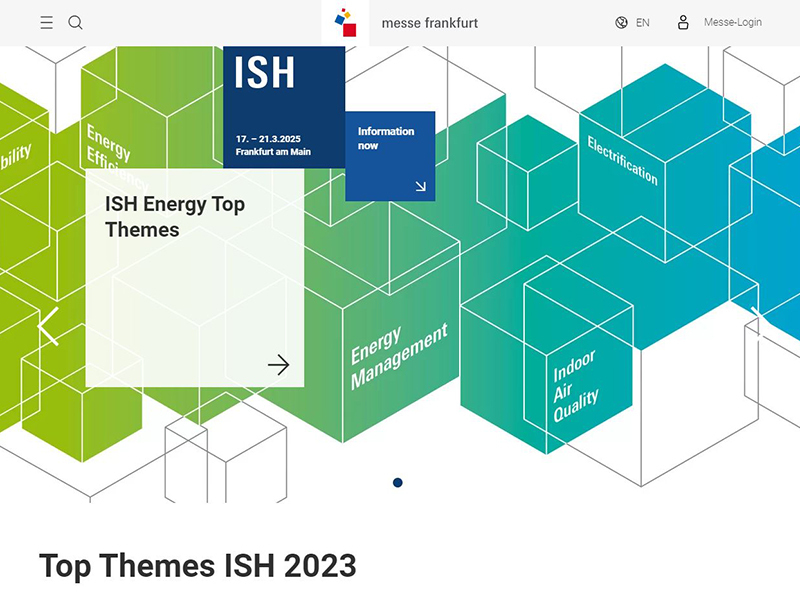Image resolution: width=800 pixels, height=600 pixels.
Task: Open the Information now tile
Action: click(x=390, y=156)
